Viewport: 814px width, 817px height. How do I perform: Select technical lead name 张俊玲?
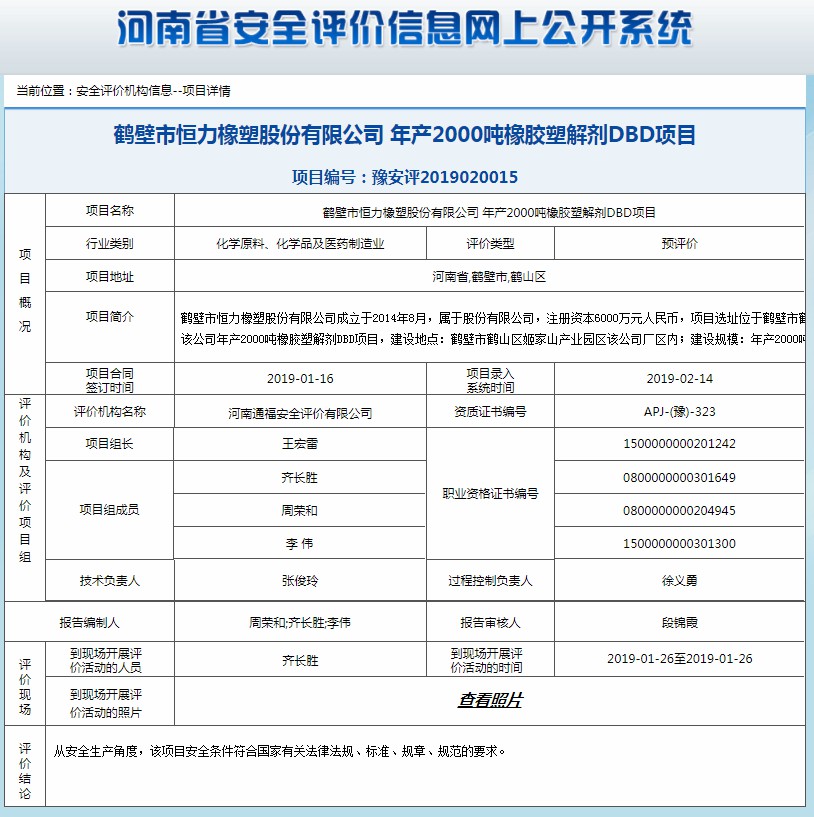pos(300,580)
